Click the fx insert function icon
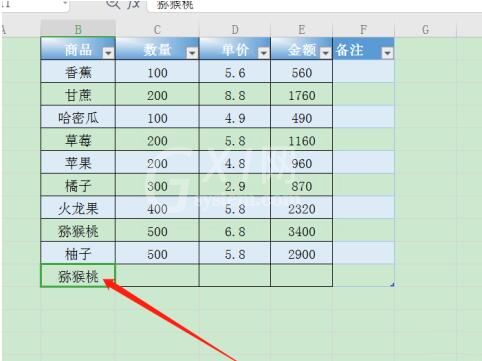The width and height of the screenshot is (482, 361). pos(134,4)
